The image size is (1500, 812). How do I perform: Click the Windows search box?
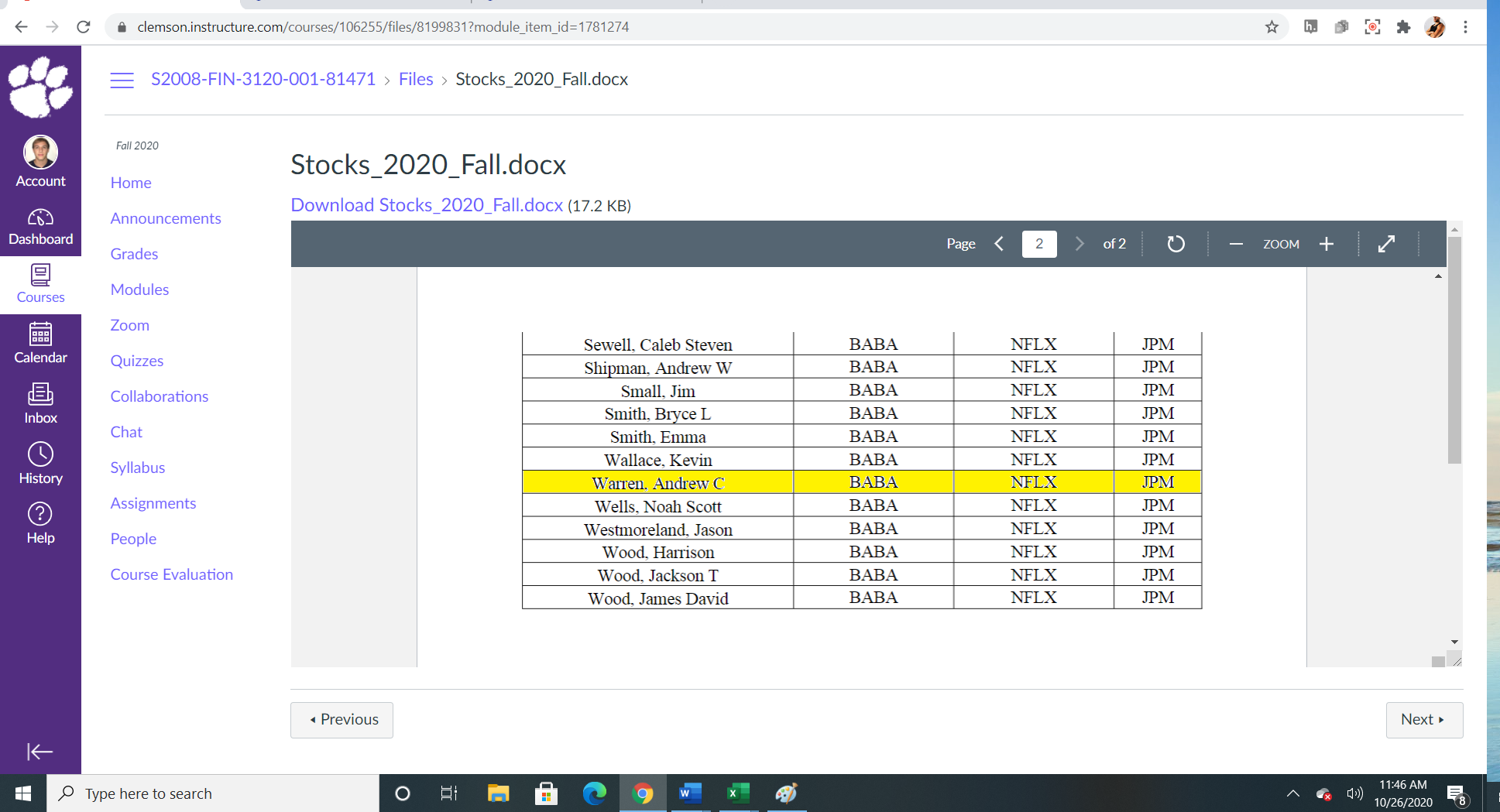213,793
